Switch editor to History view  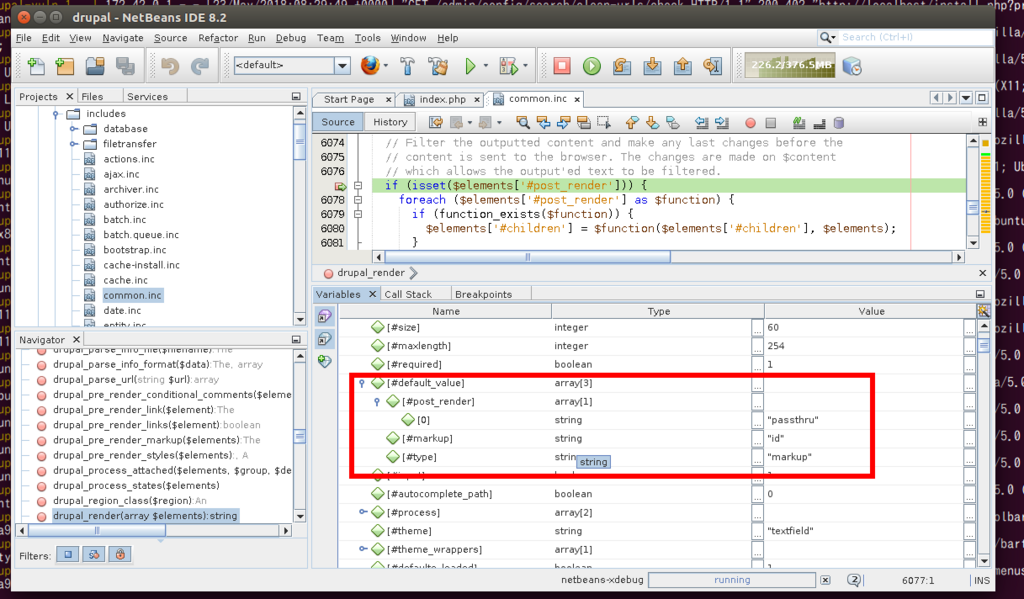click(390, 122)
